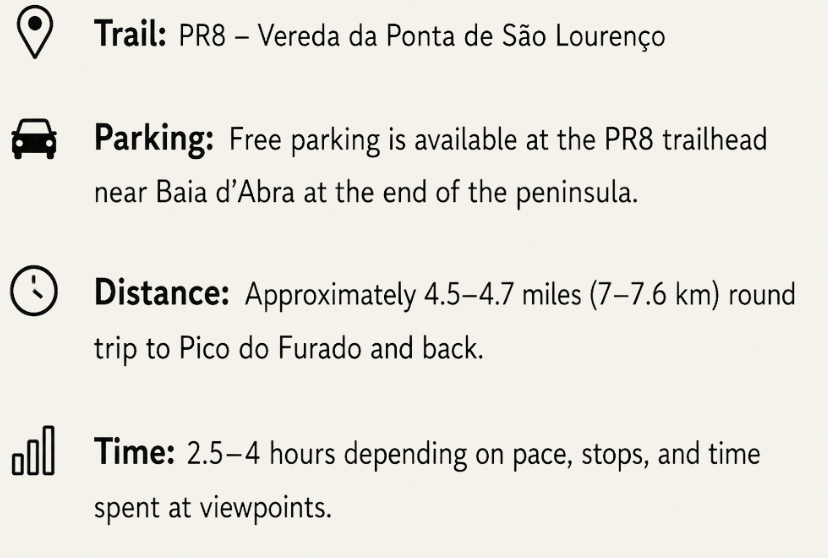The image size is (828, 558).
Task: Click the clock icon beside Distance
Action: point(34,291)
